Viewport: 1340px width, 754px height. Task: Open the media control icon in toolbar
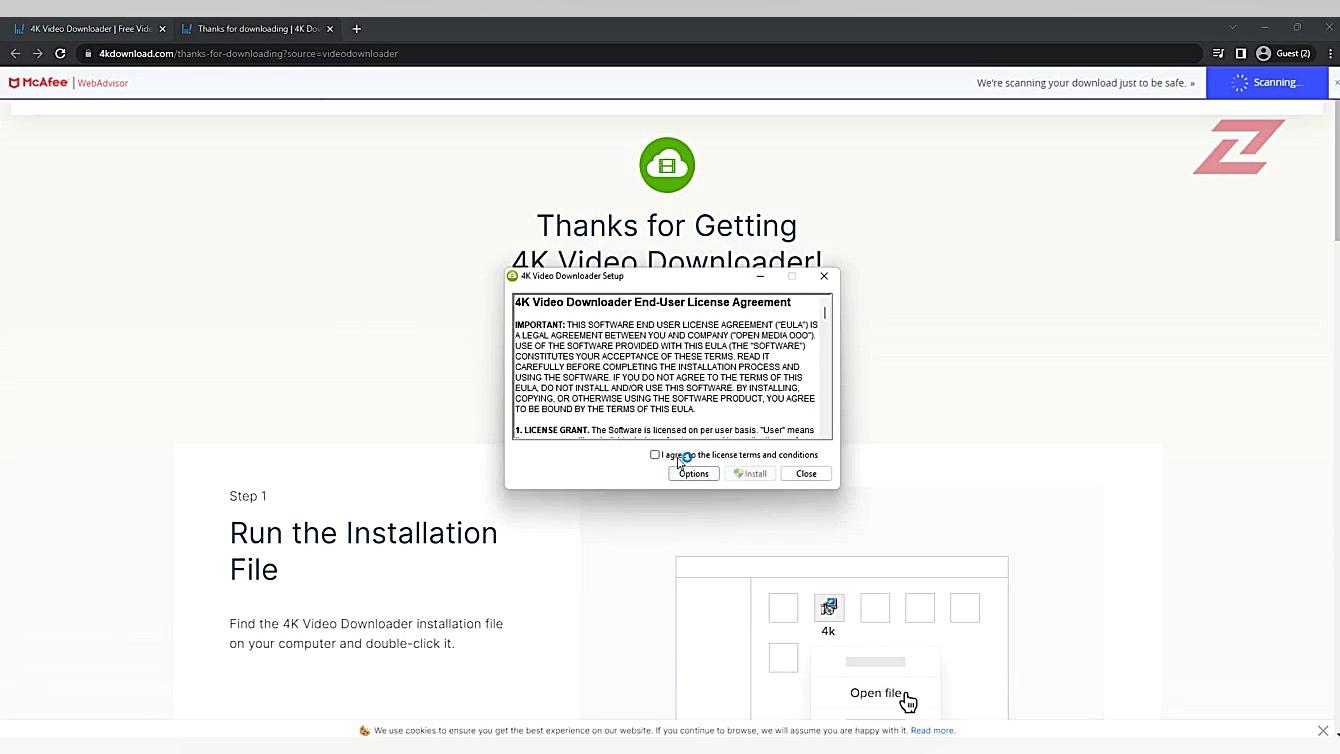(1218, 54)
